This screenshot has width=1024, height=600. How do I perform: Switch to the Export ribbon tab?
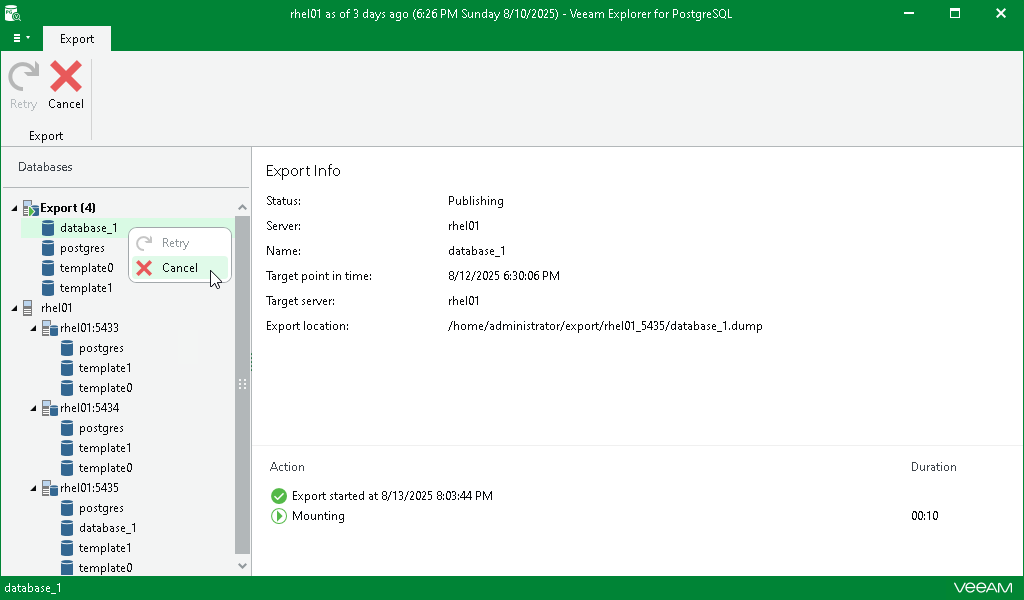(76, 38)
